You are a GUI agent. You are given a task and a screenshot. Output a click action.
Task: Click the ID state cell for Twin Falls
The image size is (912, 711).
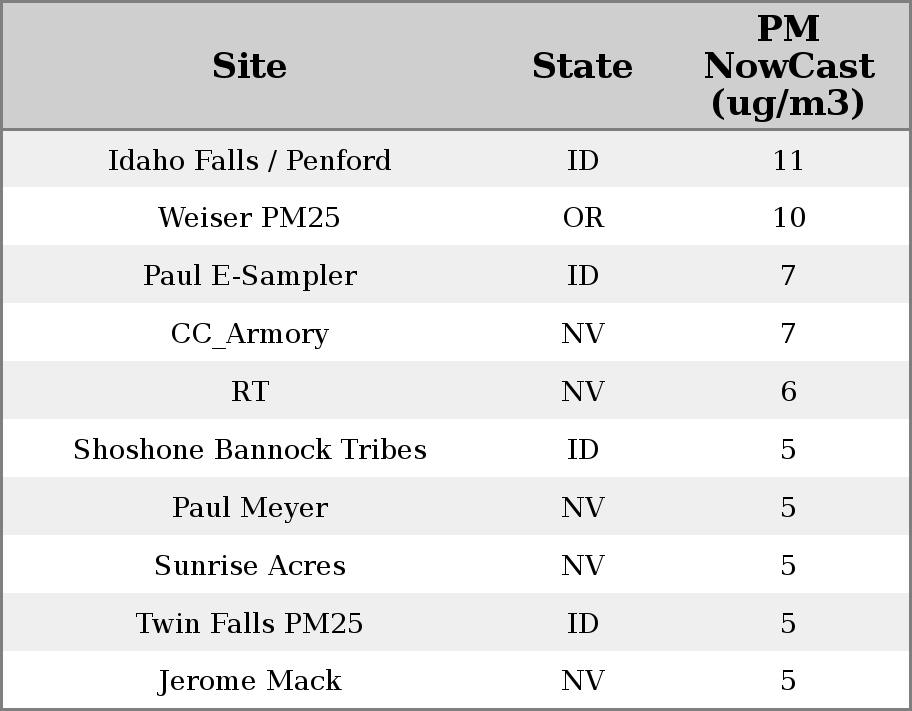[x=583, y=624]
